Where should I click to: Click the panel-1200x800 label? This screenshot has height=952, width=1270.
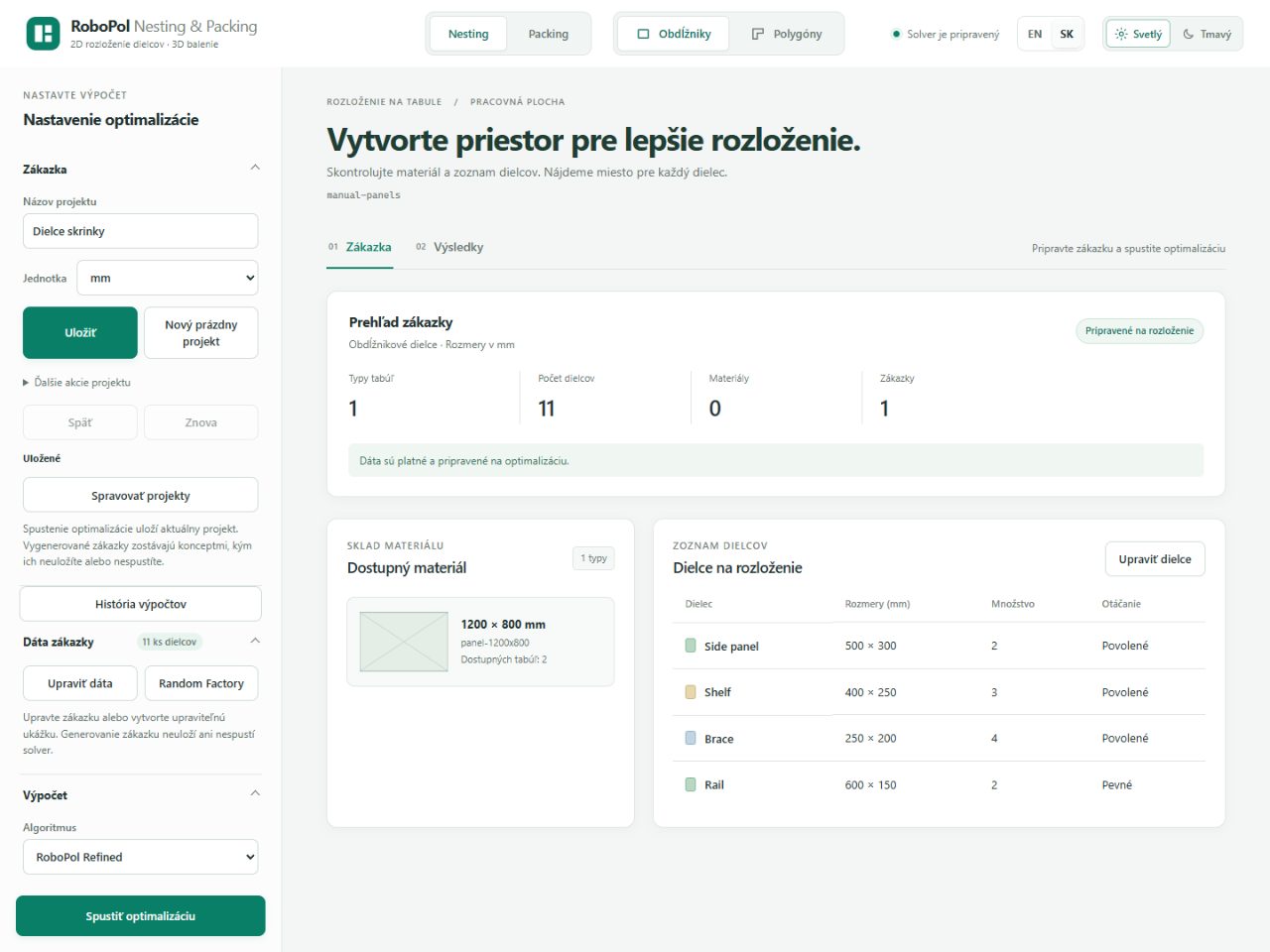point(494,643)
